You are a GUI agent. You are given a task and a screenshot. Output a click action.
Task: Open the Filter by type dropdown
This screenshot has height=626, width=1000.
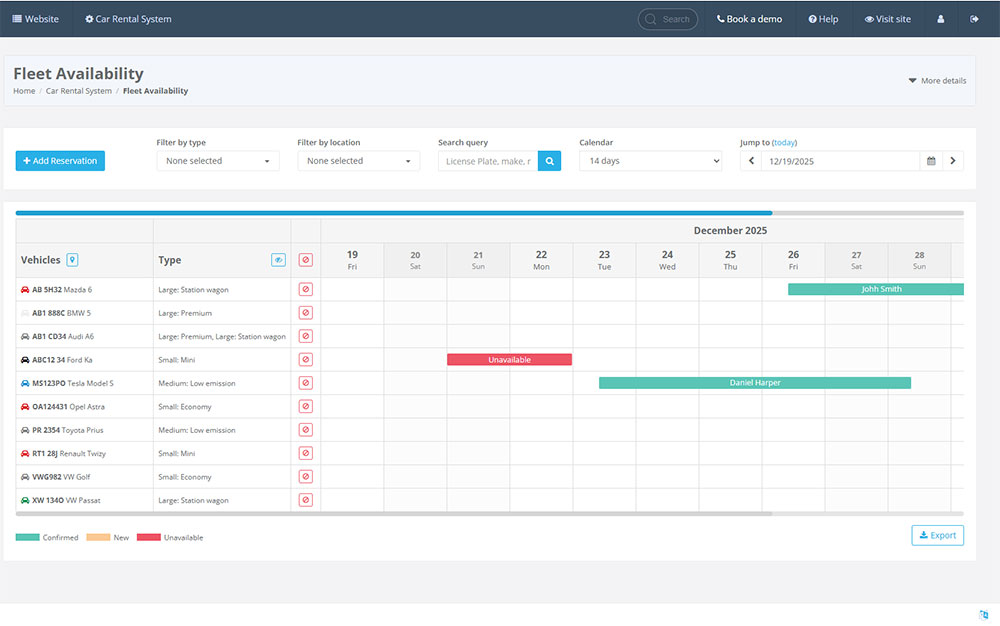click(218, 161)
